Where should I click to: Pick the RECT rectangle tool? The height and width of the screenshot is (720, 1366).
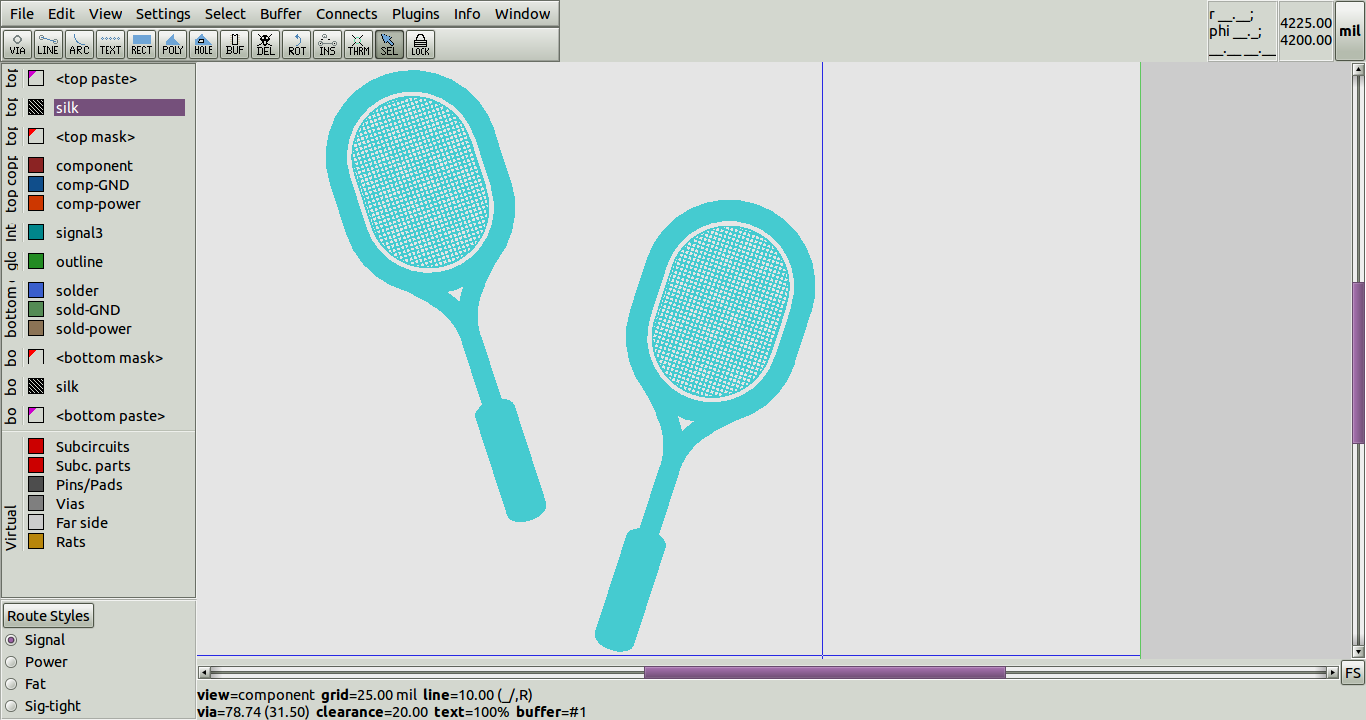(140, 44)
